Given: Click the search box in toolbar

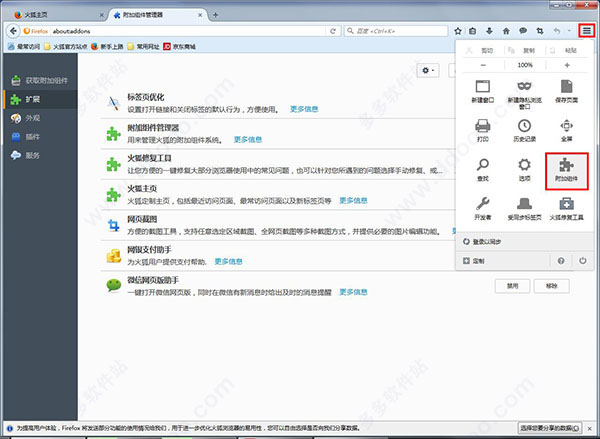Looking at the screenshot, I should [x=396, y=31].
